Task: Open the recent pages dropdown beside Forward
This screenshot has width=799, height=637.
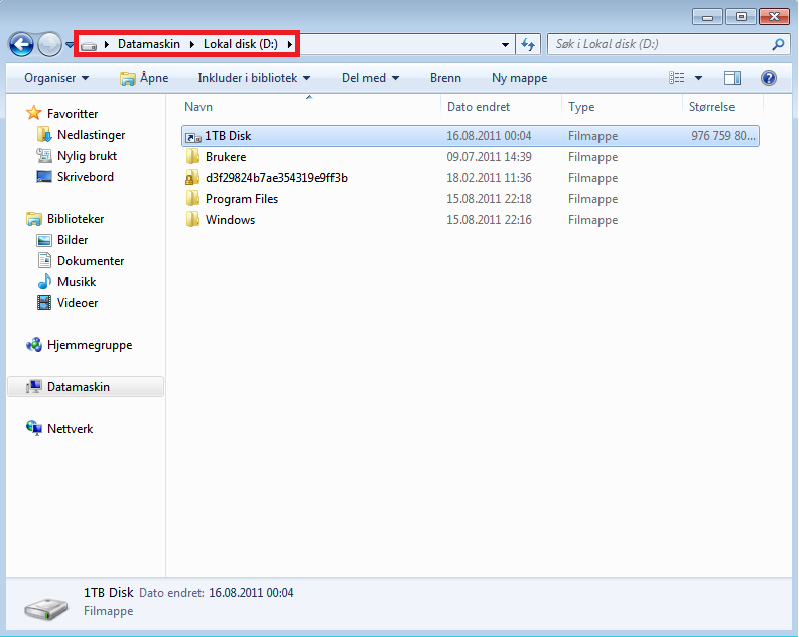Action: 70,45
